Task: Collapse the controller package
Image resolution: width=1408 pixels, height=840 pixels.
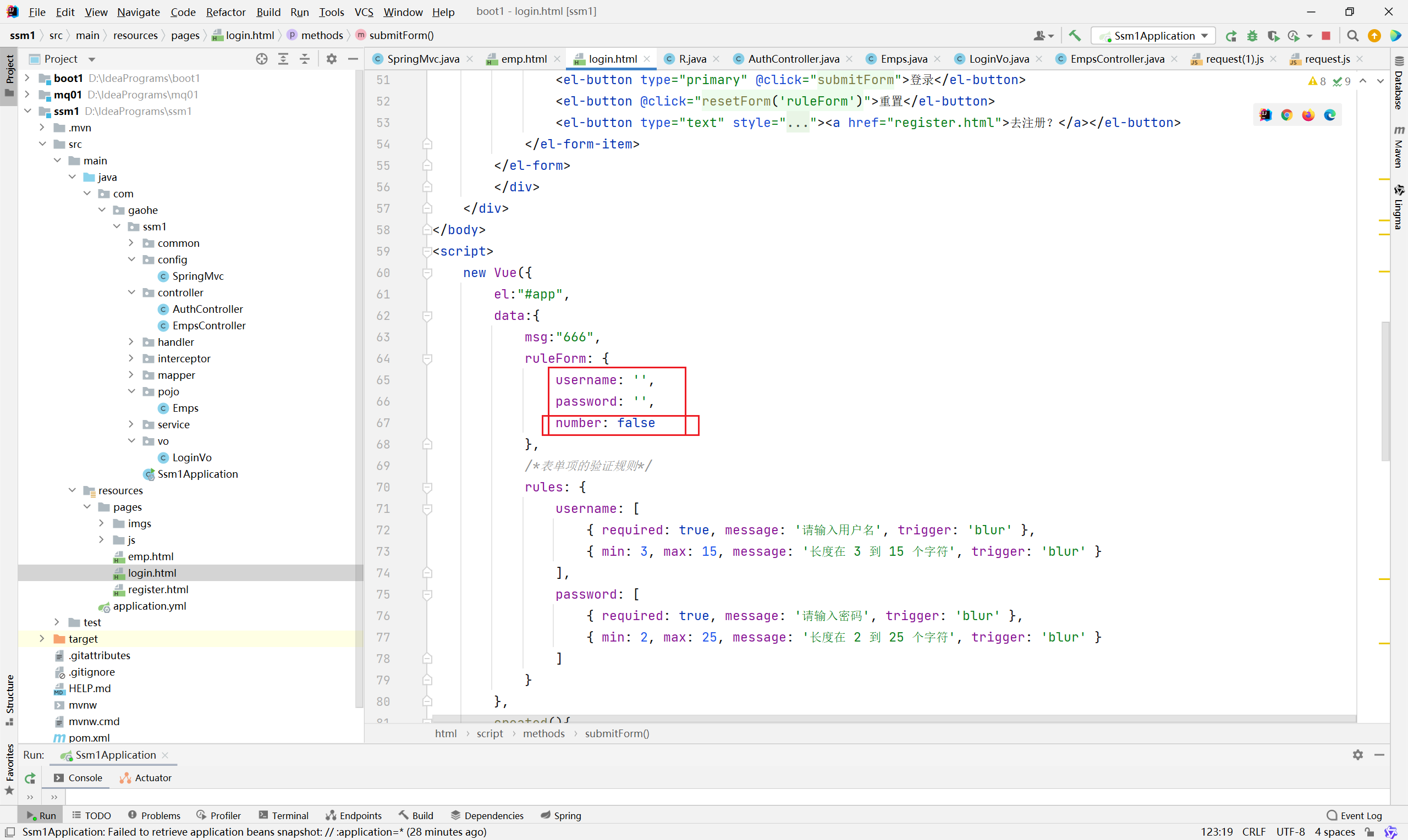Action: click(131, 292)
